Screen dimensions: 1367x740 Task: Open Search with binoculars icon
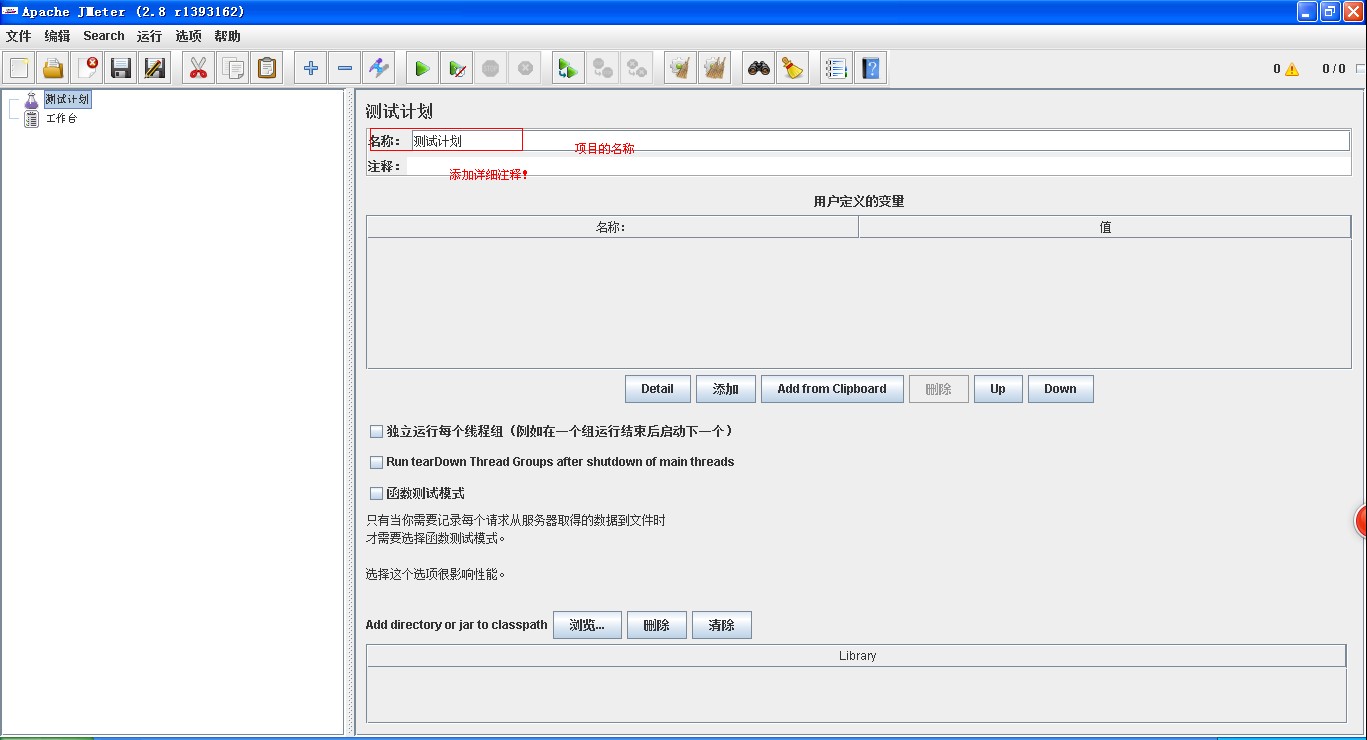(758, 68)
